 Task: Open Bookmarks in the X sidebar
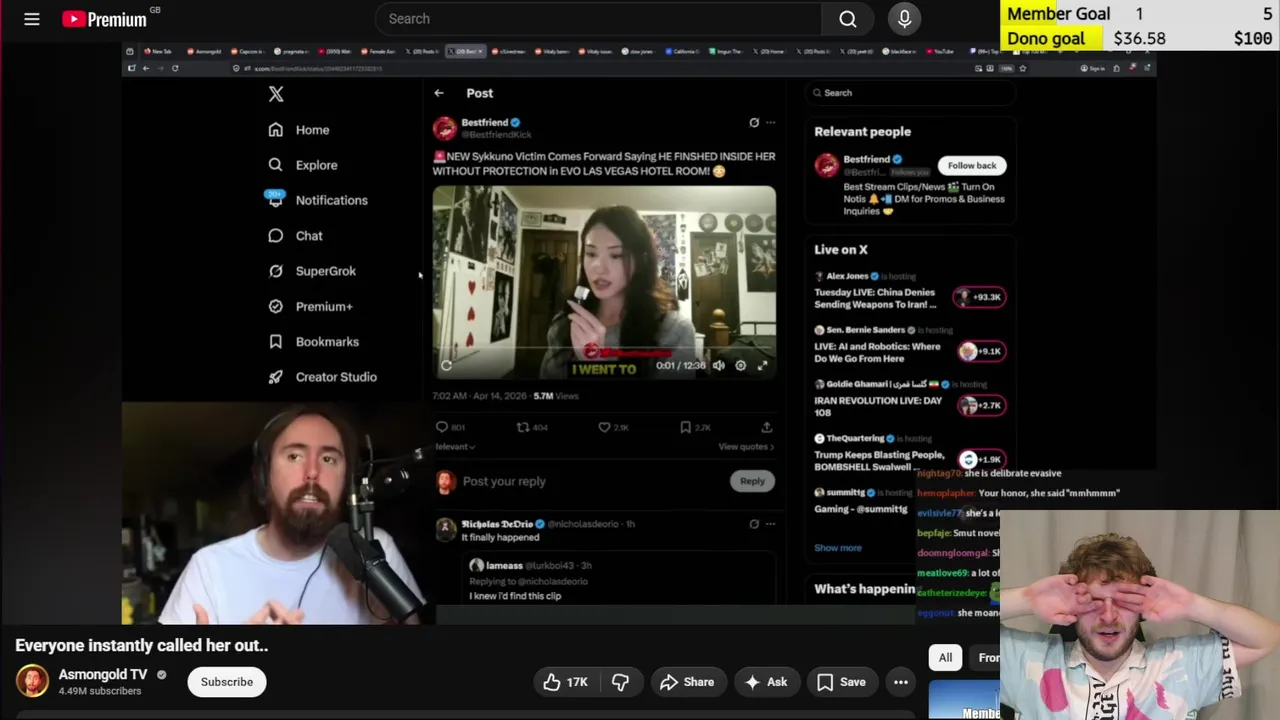pyautogui.click(x=313, y=342)
